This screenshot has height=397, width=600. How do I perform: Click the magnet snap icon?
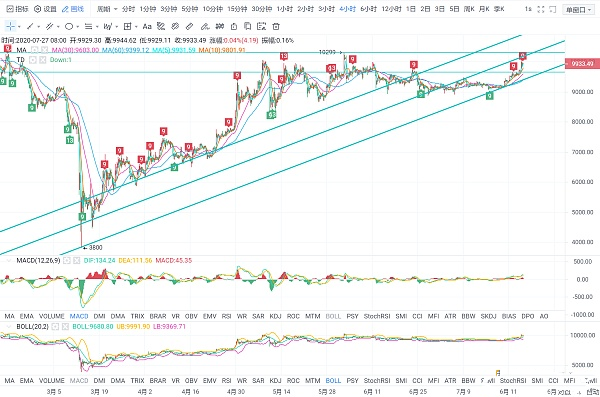(x=220, y=26)
